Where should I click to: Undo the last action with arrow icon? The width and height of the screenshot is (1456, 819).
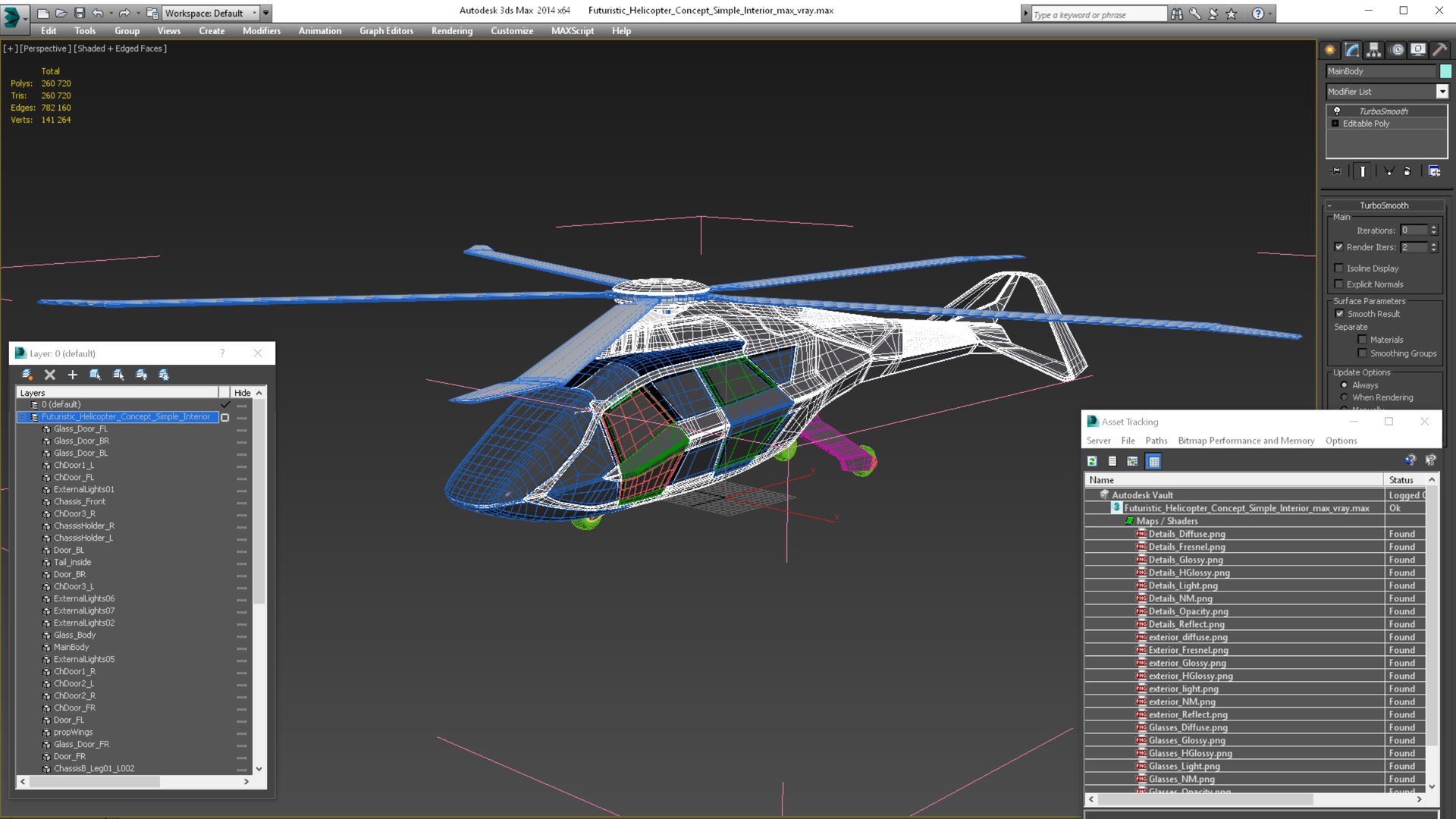click(98, 13)
